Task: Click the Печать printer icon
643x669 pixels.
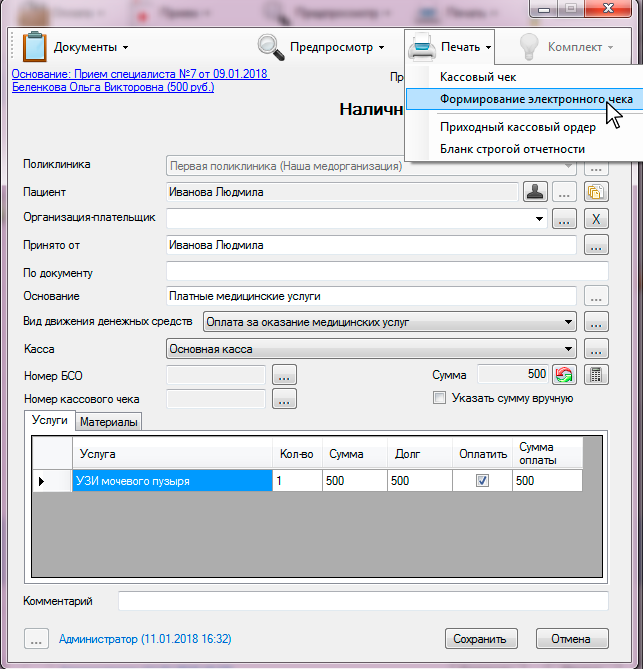Action: (x=422, y=47)
